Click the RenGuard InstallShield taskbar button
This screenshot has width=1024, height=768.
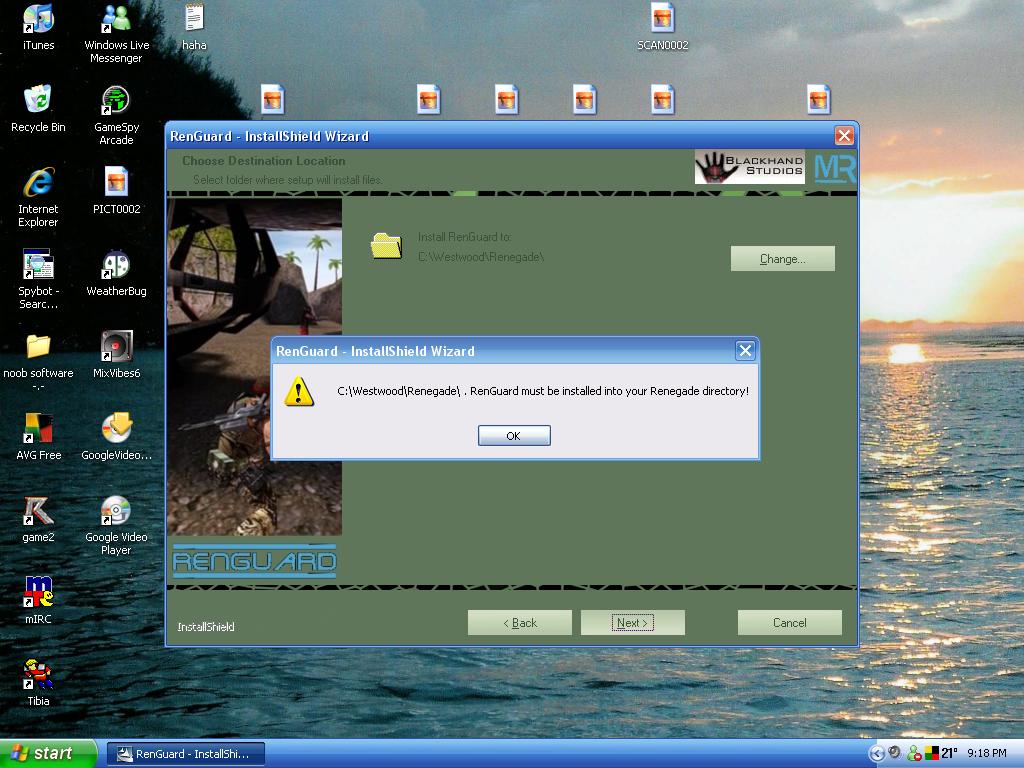185,754
